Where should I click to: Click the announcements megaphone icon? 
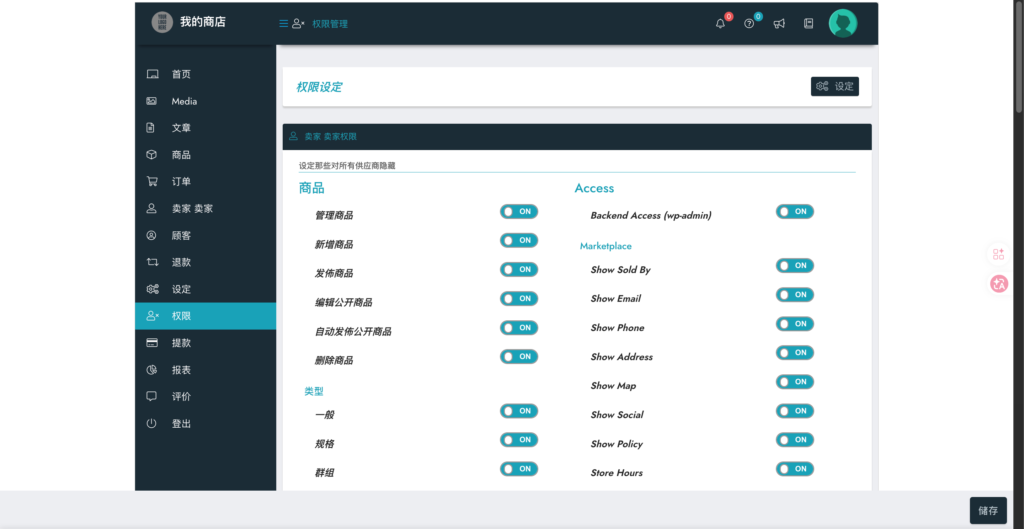click(x=779, y=24)
